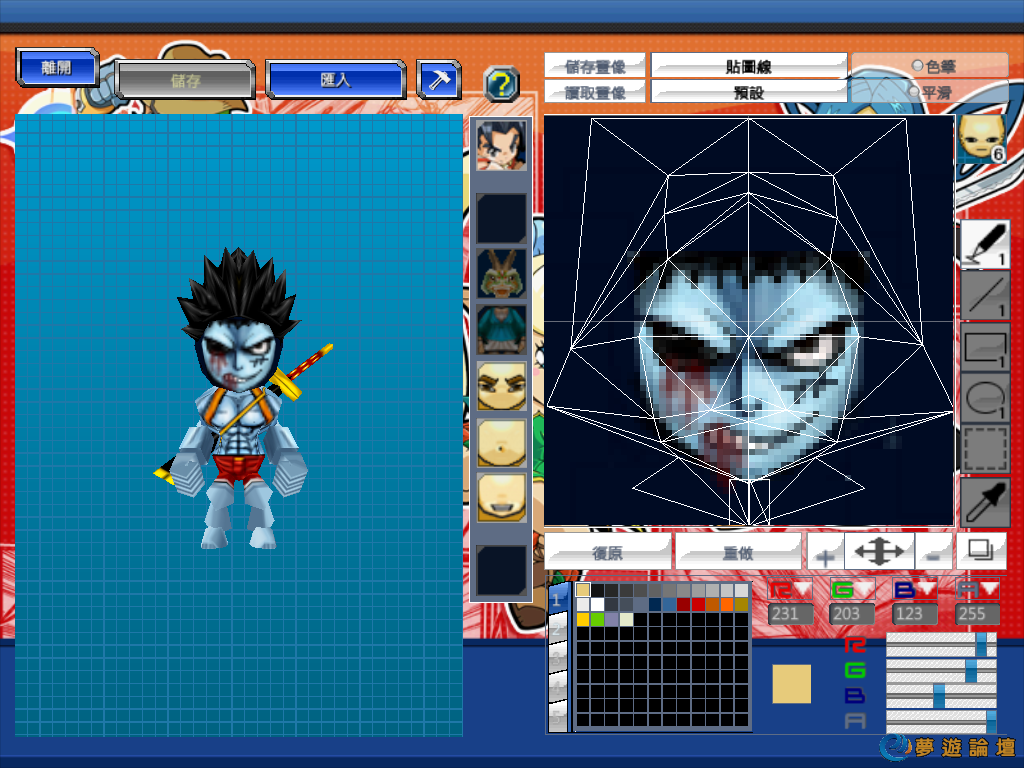Adjust the alpha A channel slider
This screenshot has height=768, width=1024.
(x=940, y=721)
